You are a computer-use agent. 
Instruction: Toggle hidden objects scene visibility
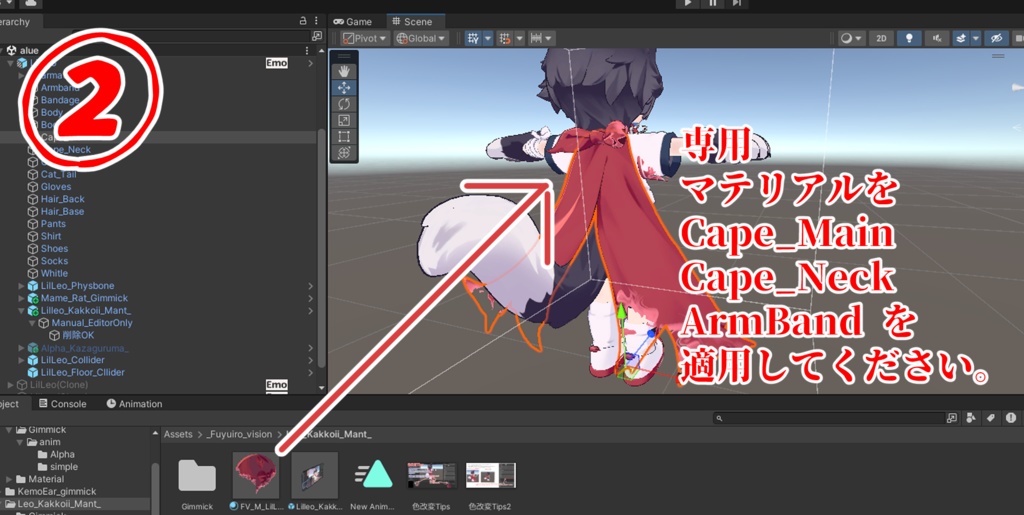(x=997, y=39)
